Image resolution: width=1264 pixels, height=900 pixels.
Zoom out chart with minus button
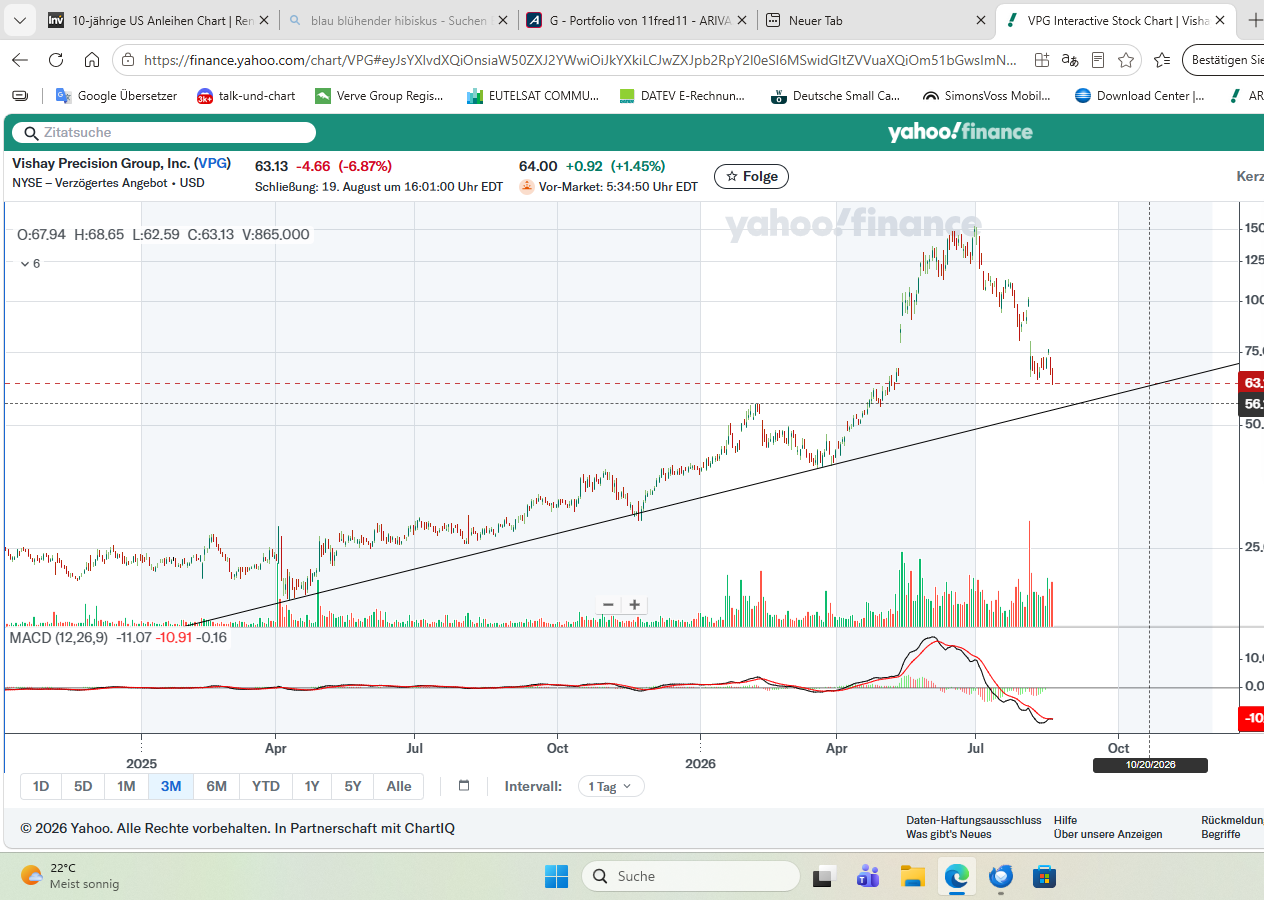coord(608,605)
